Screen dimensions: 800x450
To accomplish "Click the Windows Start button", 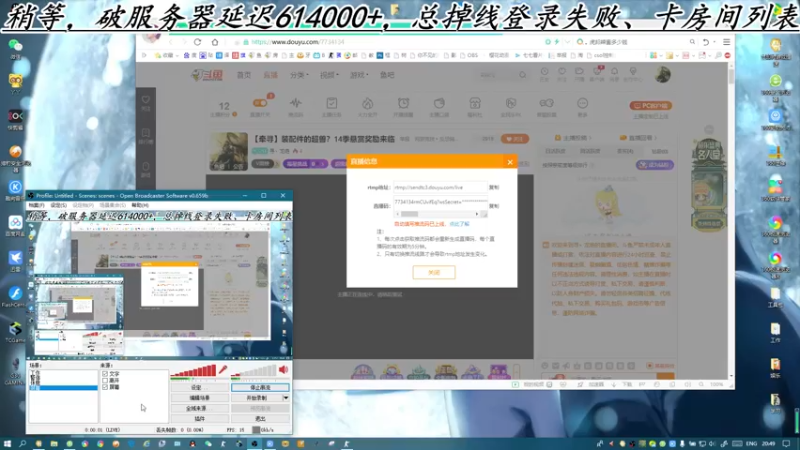I will click(x=7, y=444).
